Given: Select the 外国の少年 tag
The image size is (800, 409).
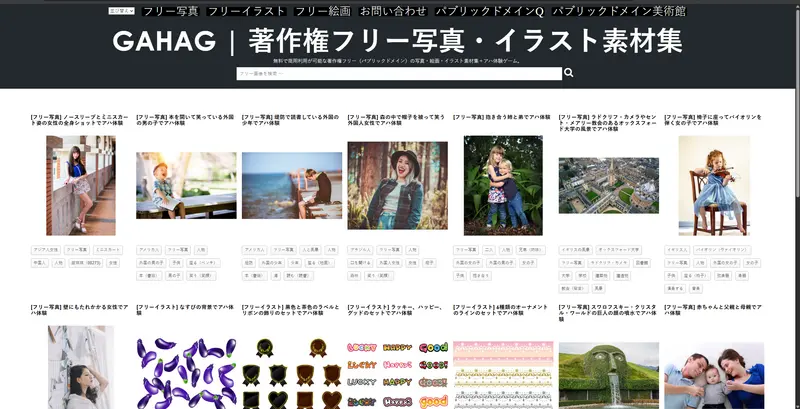Looking at the screenshot, I should pos(272,263).
